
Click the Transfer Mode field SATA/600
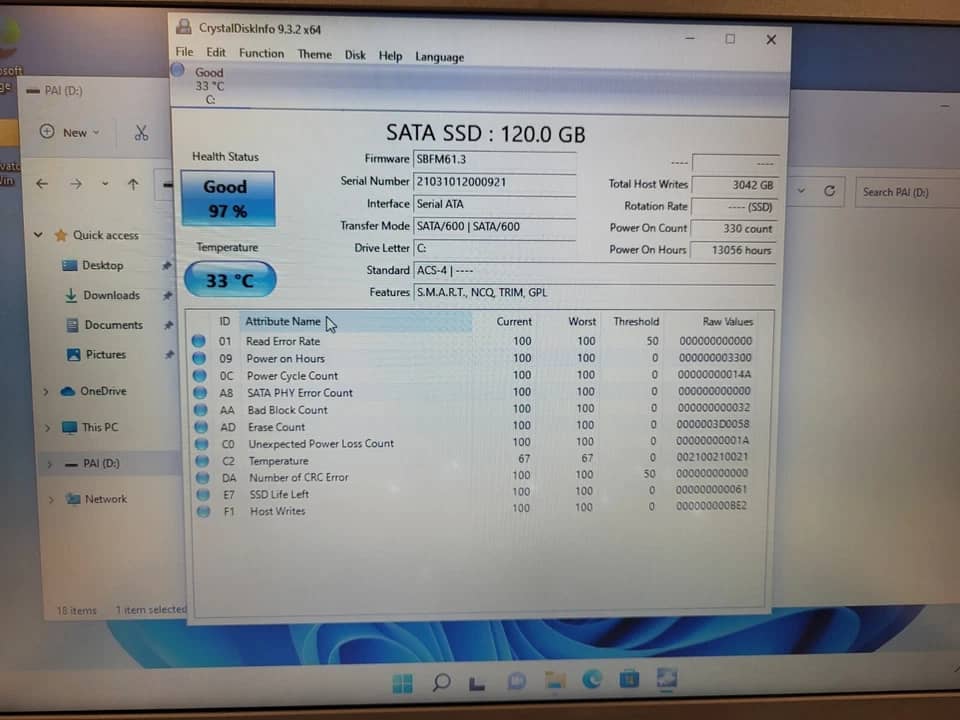pyautogui.click(x=494, y=227)
